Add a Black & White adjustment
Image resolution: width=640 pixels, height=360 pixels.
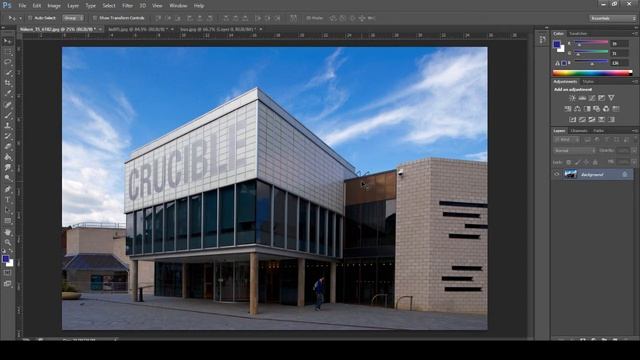coord(587,109)
